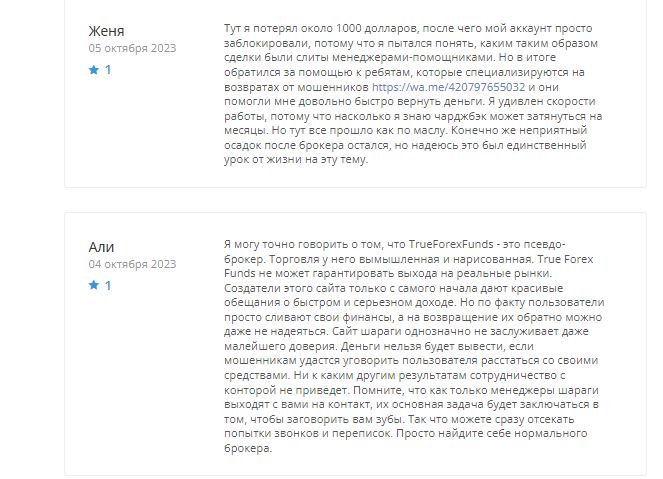663x479 pixels.
Task: Click the line starting 'Создатели этого сайта'
Action: [x=393, y=288]
